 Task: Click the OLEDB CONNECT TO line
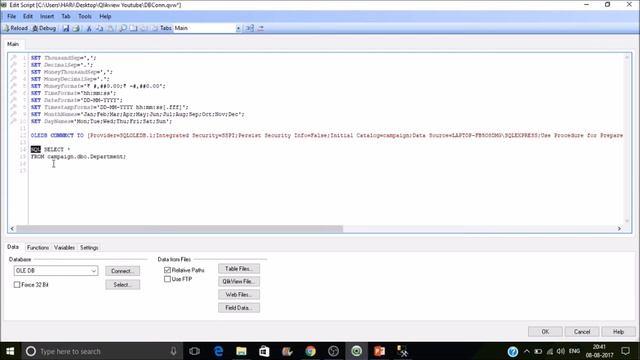click(x=327, y=136)
